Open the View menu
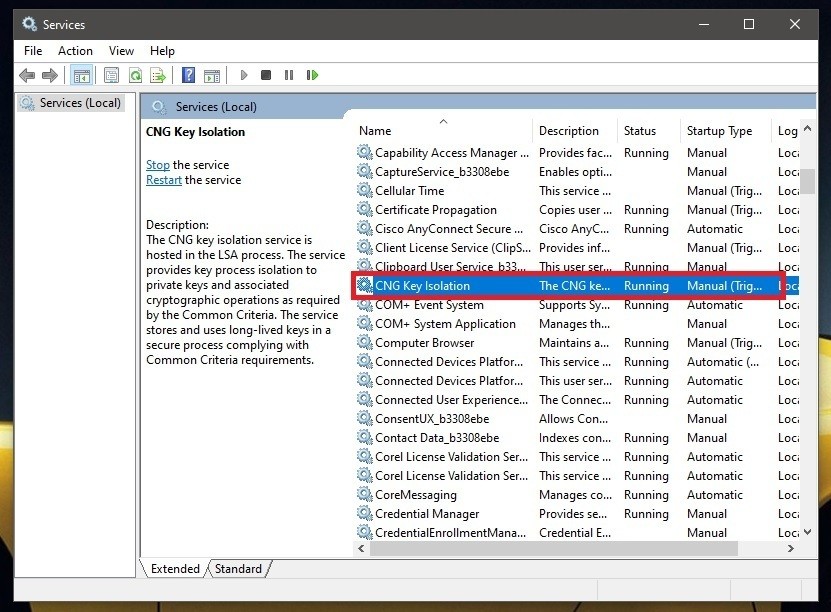 pos(121,51)
